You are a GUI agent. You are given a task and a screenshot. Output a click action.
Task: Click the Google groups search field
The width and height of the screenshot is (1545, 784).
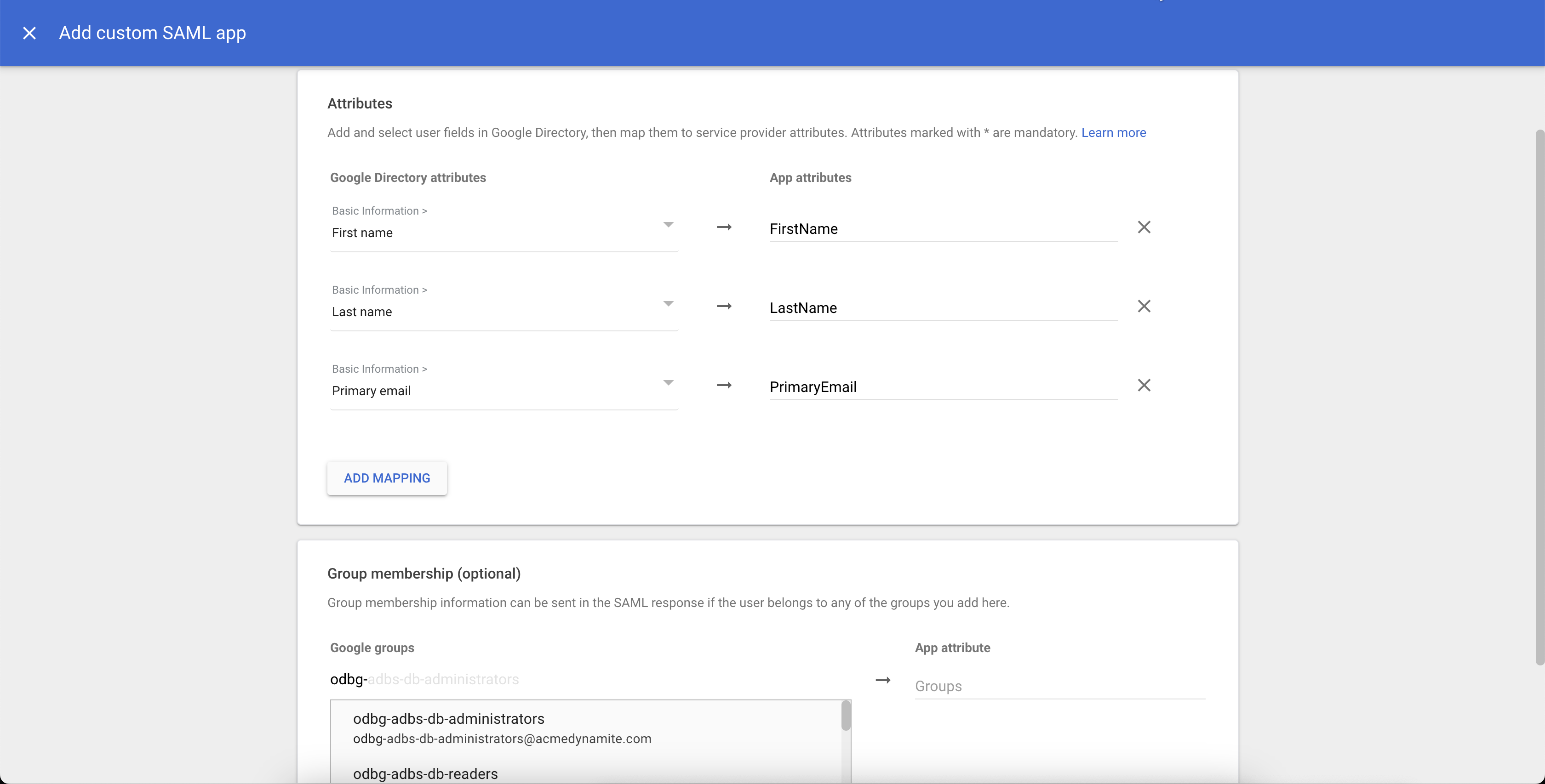tap(540, 680)
